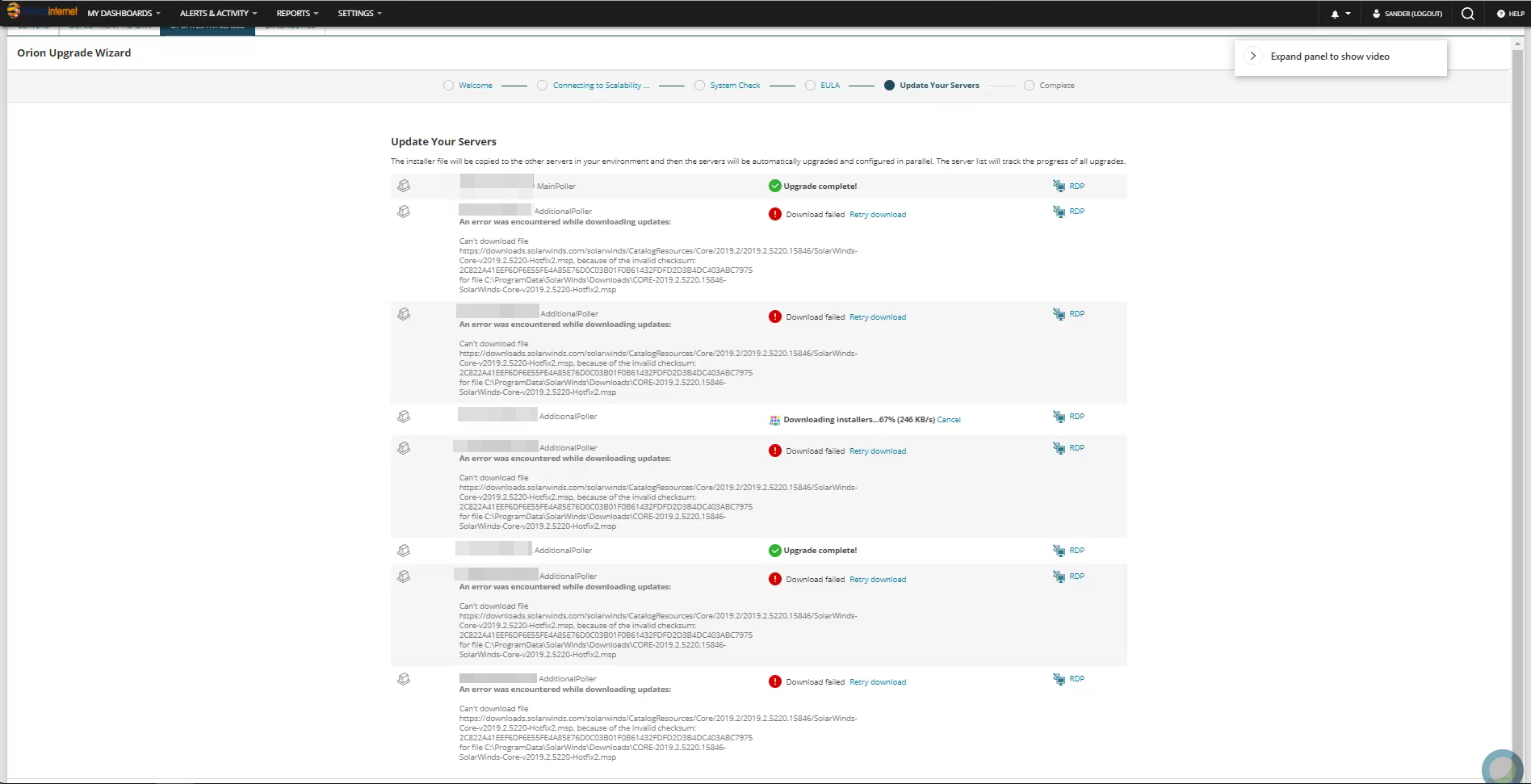The height and width of the screenshot is (784, 1531).
Task: Open RDP for the fourth failed AdditionalPoller
Action: (x=1069, y=576)
